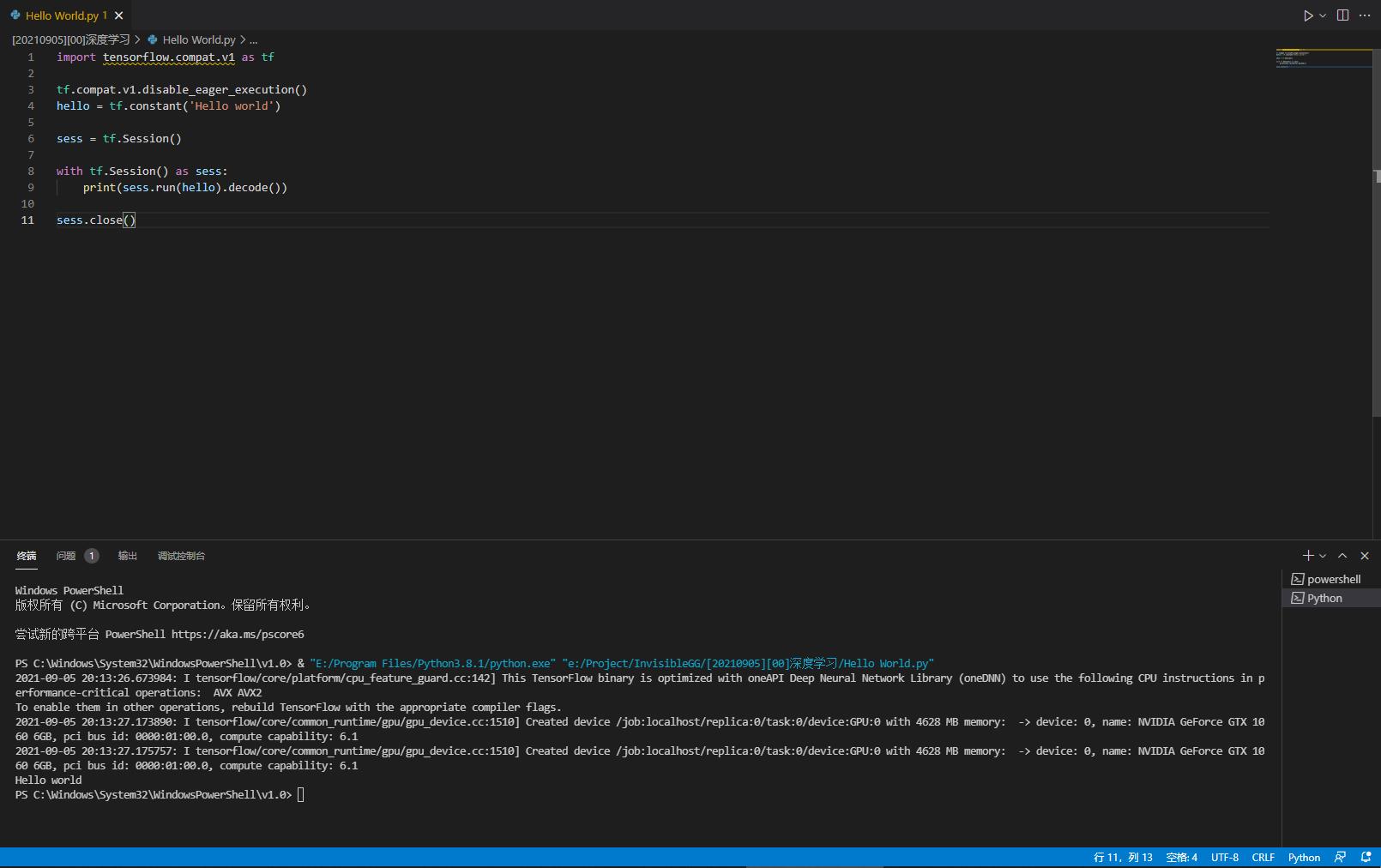This screenshot has height=868, width=1381.
Task: Click the sess.close() line in editor
Action: pyautogui.click(x=96, y=220)
